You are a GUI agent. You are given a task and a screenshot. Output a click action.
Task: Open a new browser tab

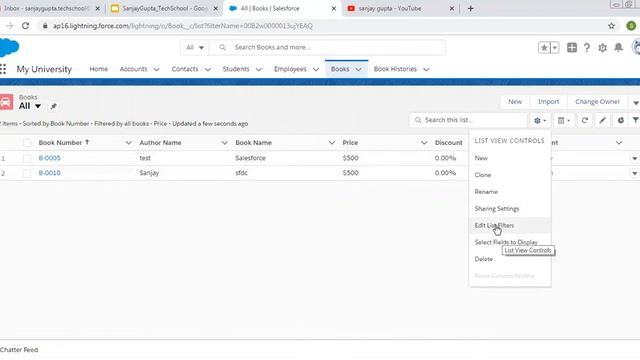[x=471, y=8]
